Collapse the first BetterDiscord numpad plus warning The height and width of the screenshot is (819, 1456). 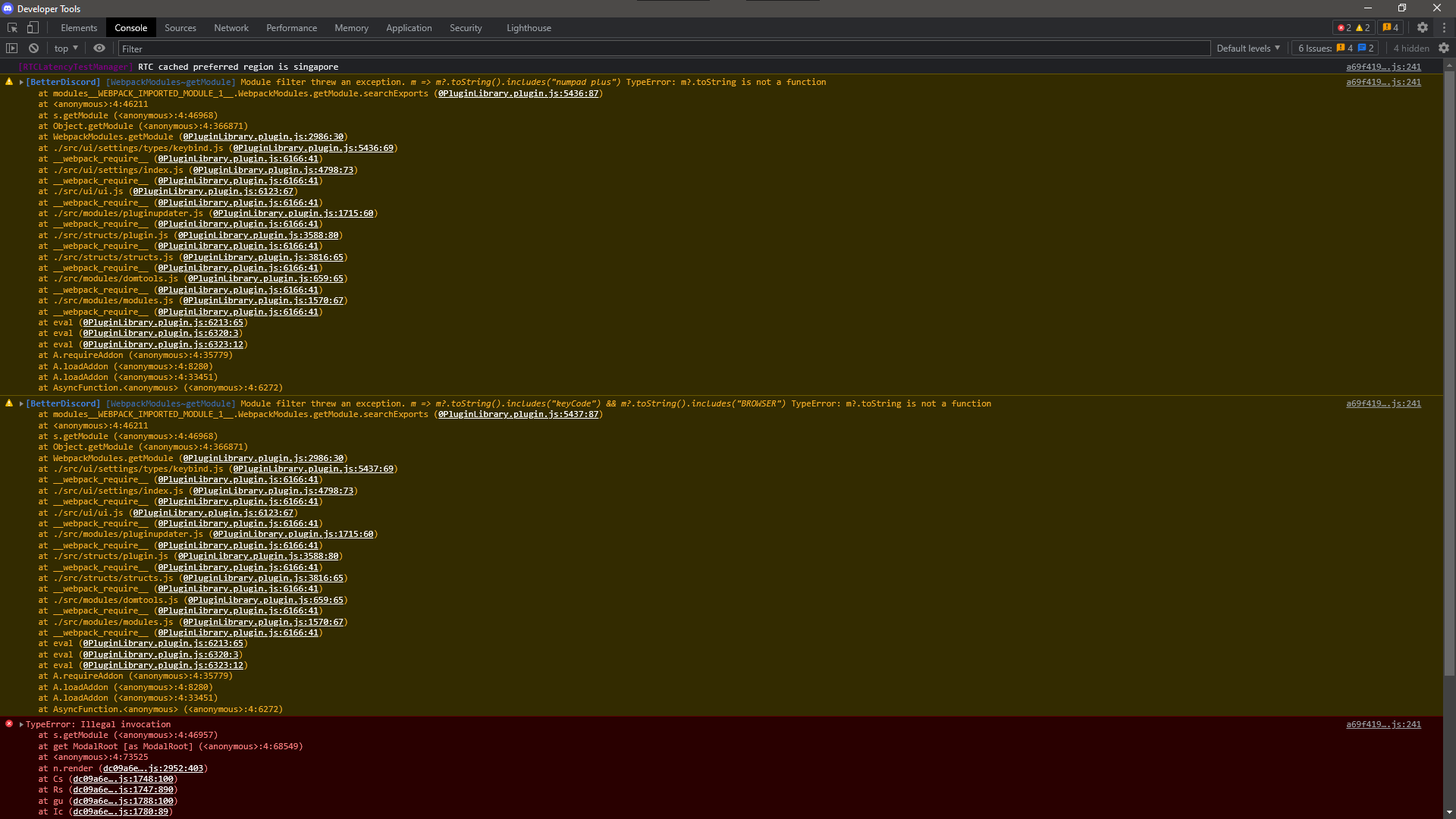21,82
